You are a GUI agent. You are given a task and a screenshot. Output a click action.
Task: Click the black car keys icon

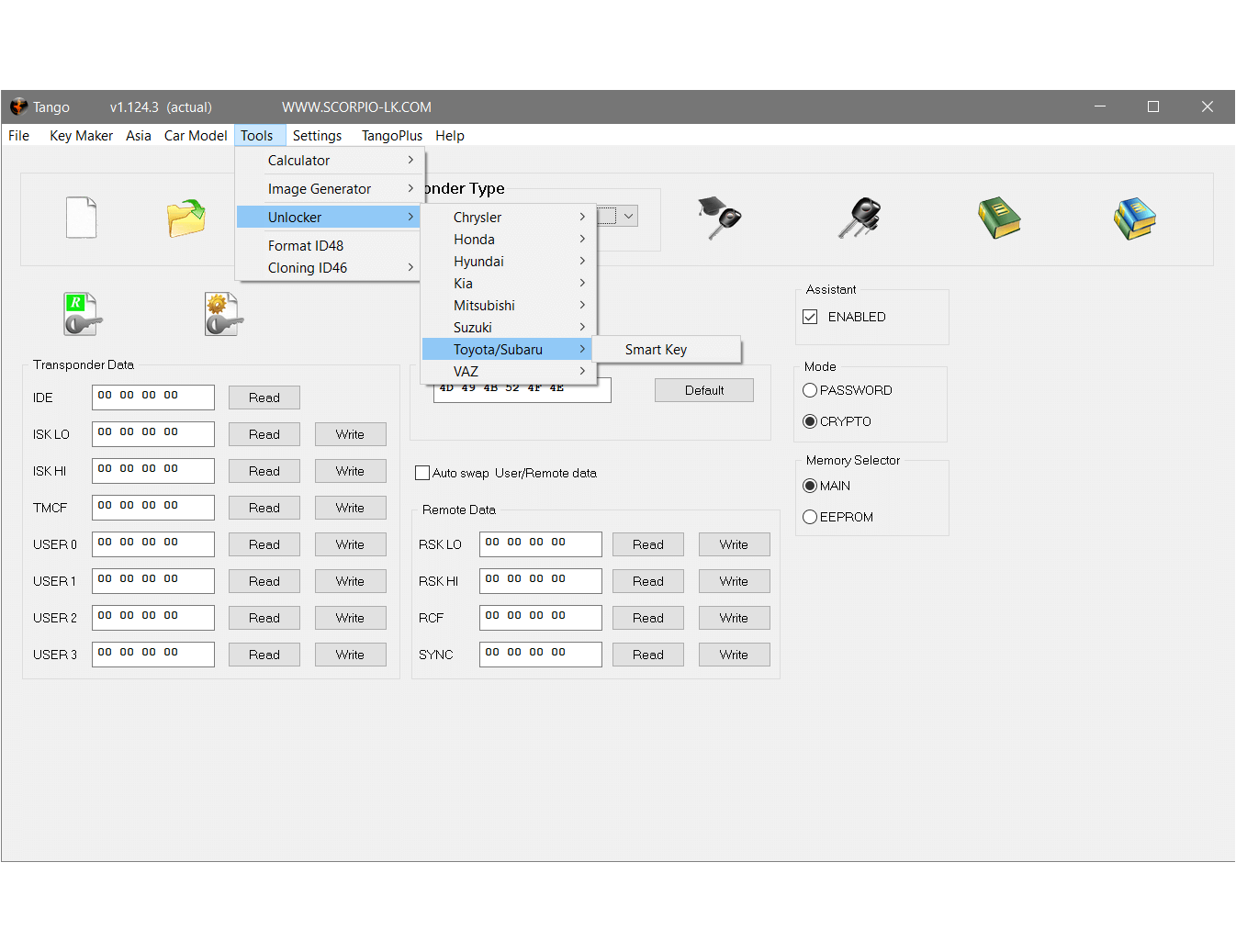[860, 218]
